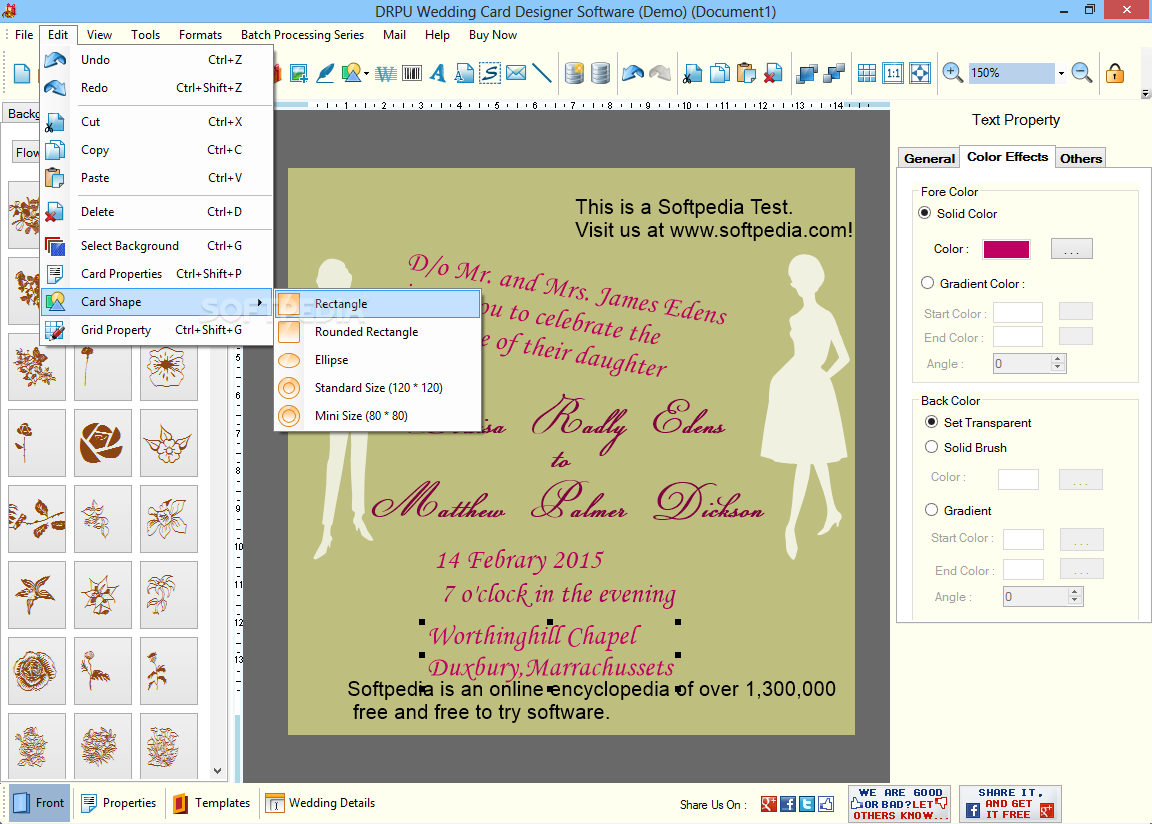Click the Properties bottom tab
This screenshot has width=1152, height=824.
pos(118,803)
